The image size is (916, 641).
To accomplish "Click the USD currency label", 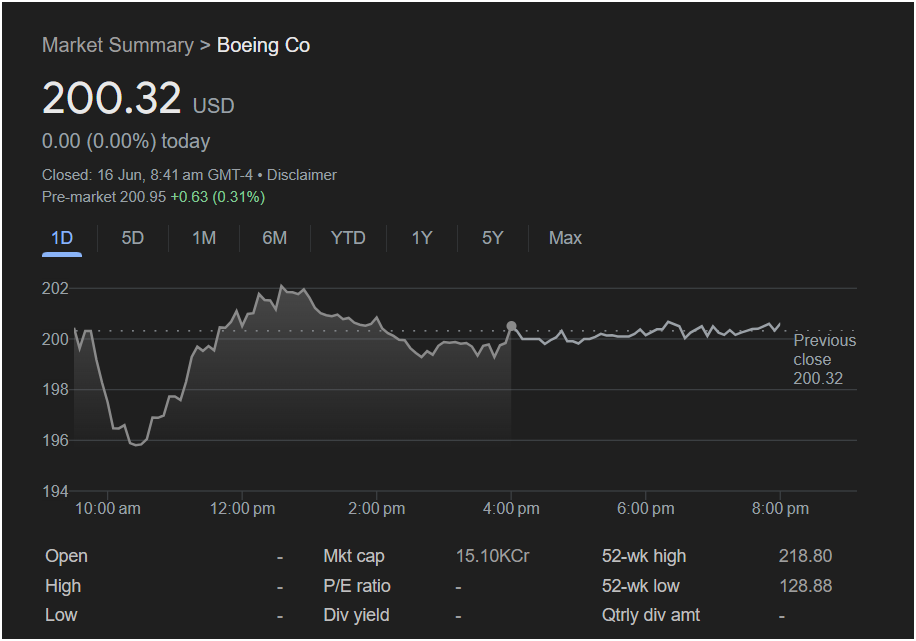I will pyautogui.click(x=214, y=106).
